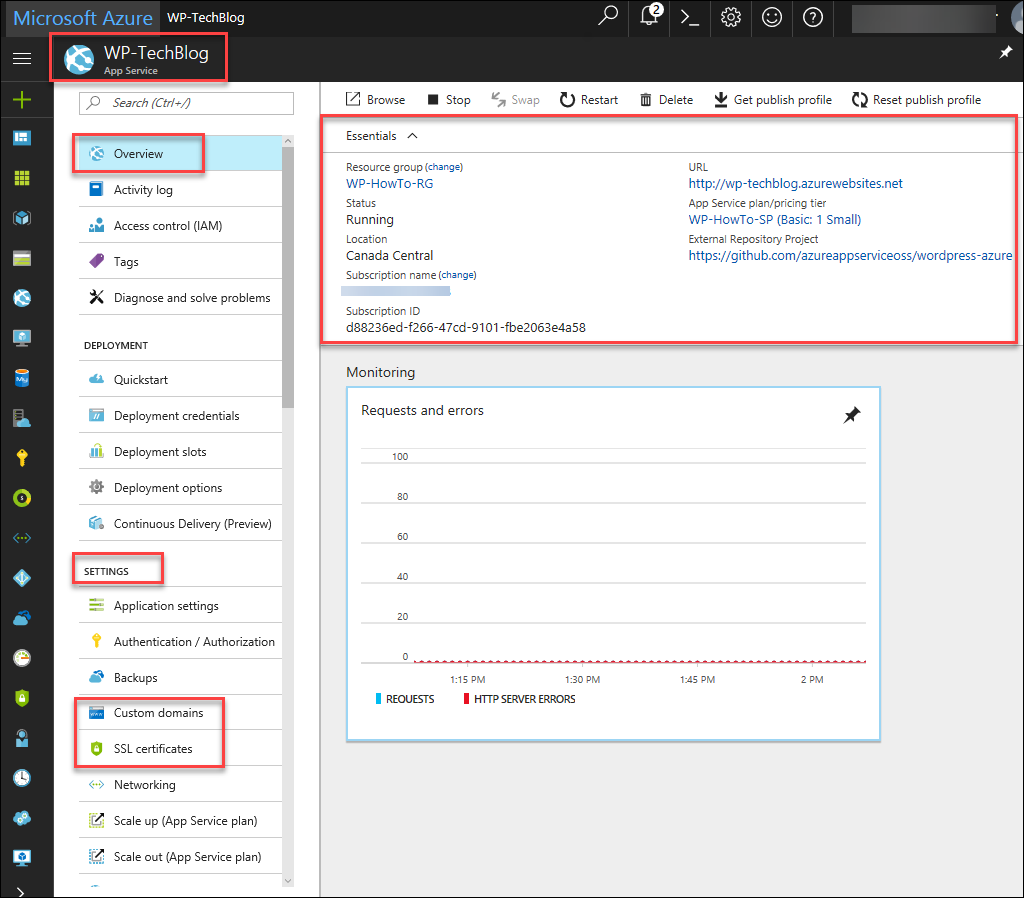The height and width of the screenshot is (898, 1024).
Task: Open the github wordpress-azure repository link
Action: coord(850,255)
